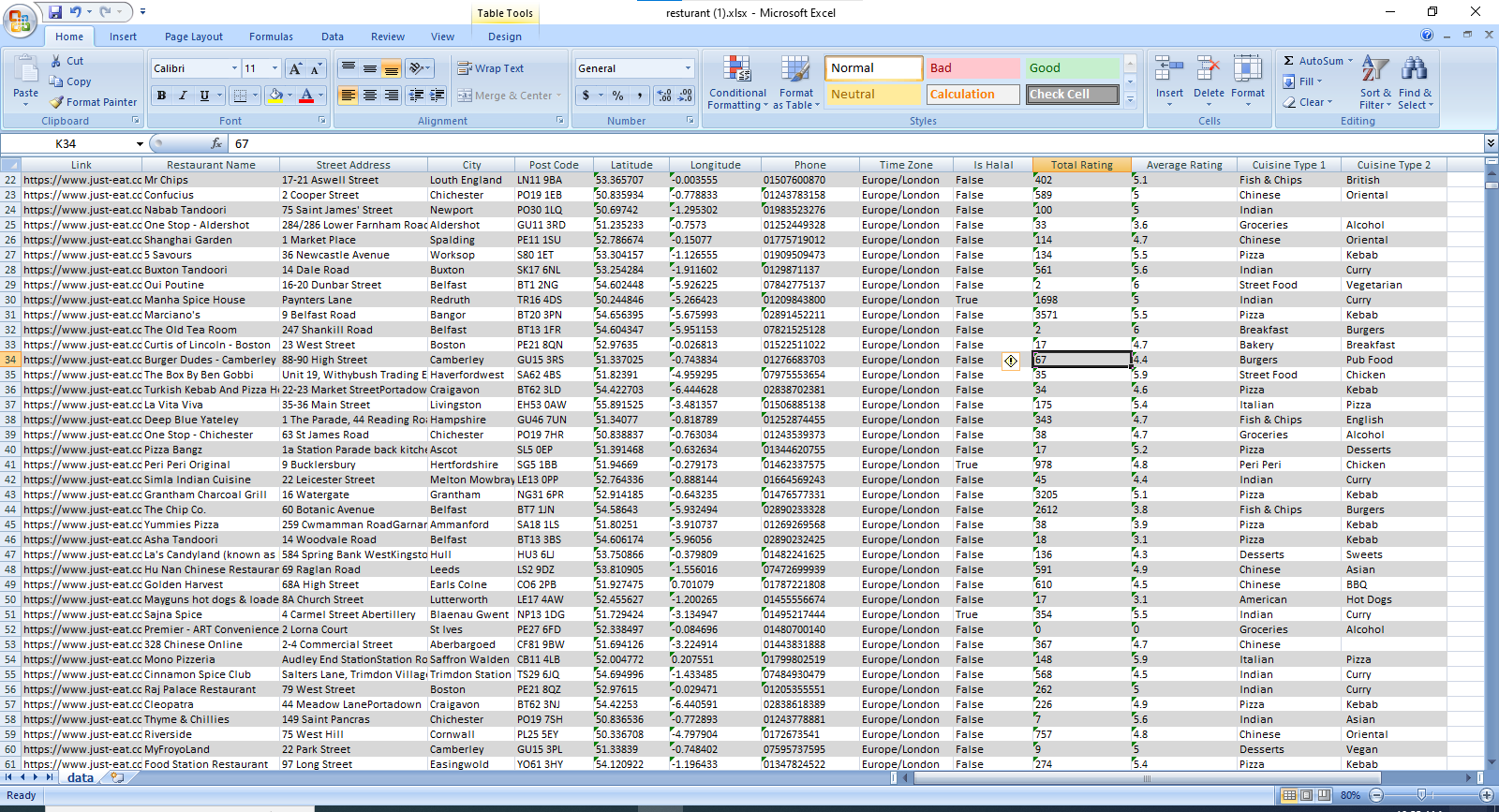
Task: Toggle Align Text Left
Action: point(349,96)
